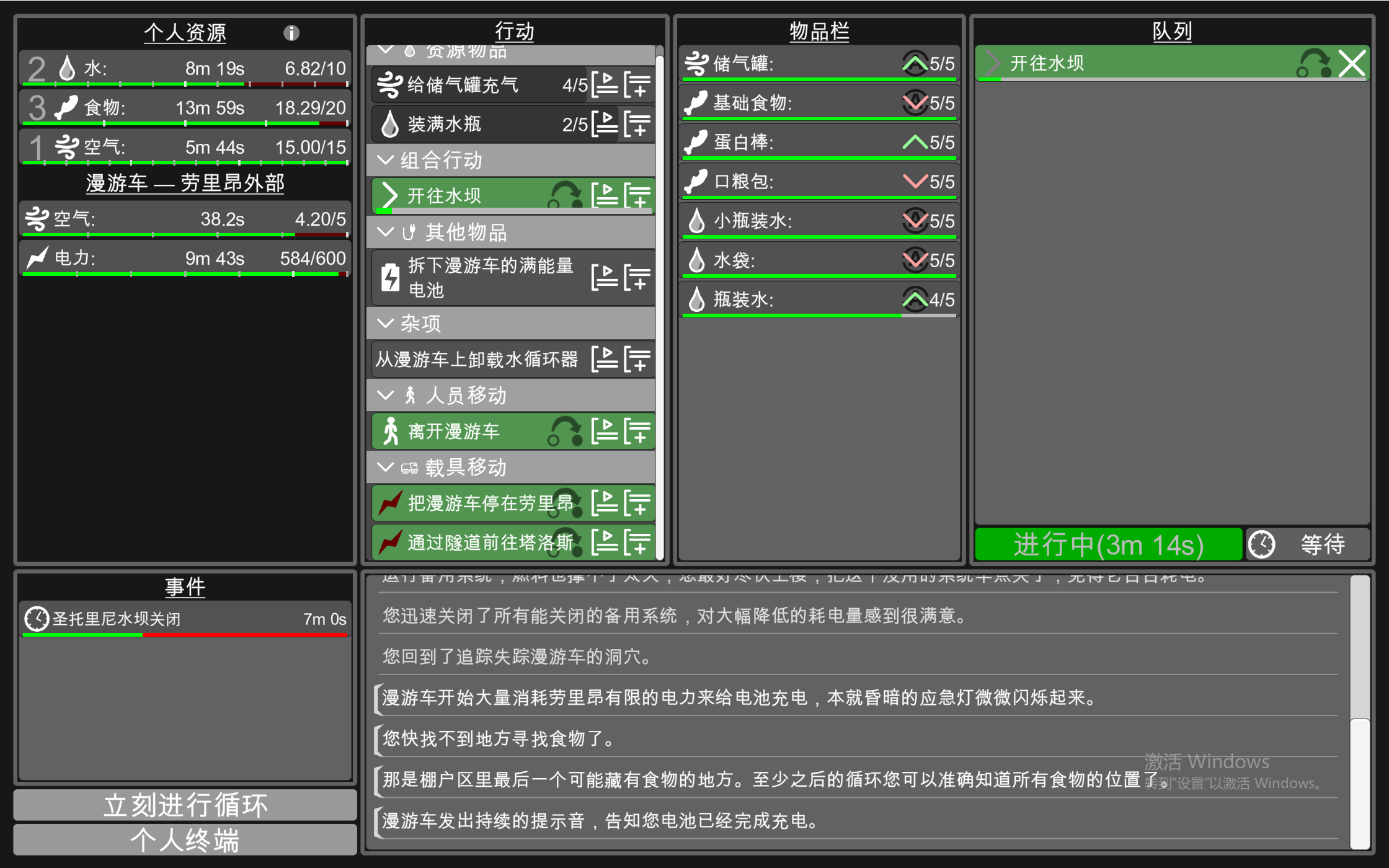Toggle 基础食物 priority arrow indicator
Image resolution: width=1389 pixels, height=868 pixels.
tap(915, 103)
